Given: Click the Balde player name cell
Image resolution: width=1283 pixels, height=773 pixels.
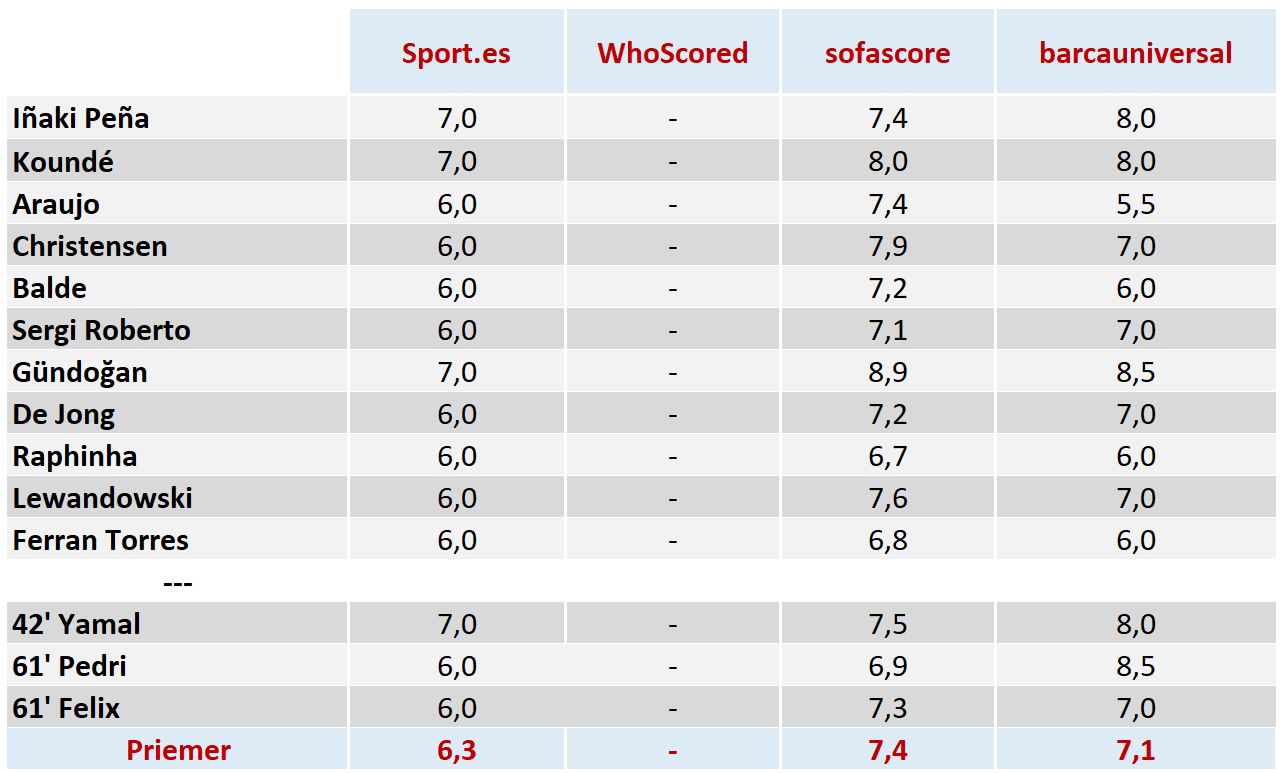Looking at the screenshot, I should tap(50, 288).
